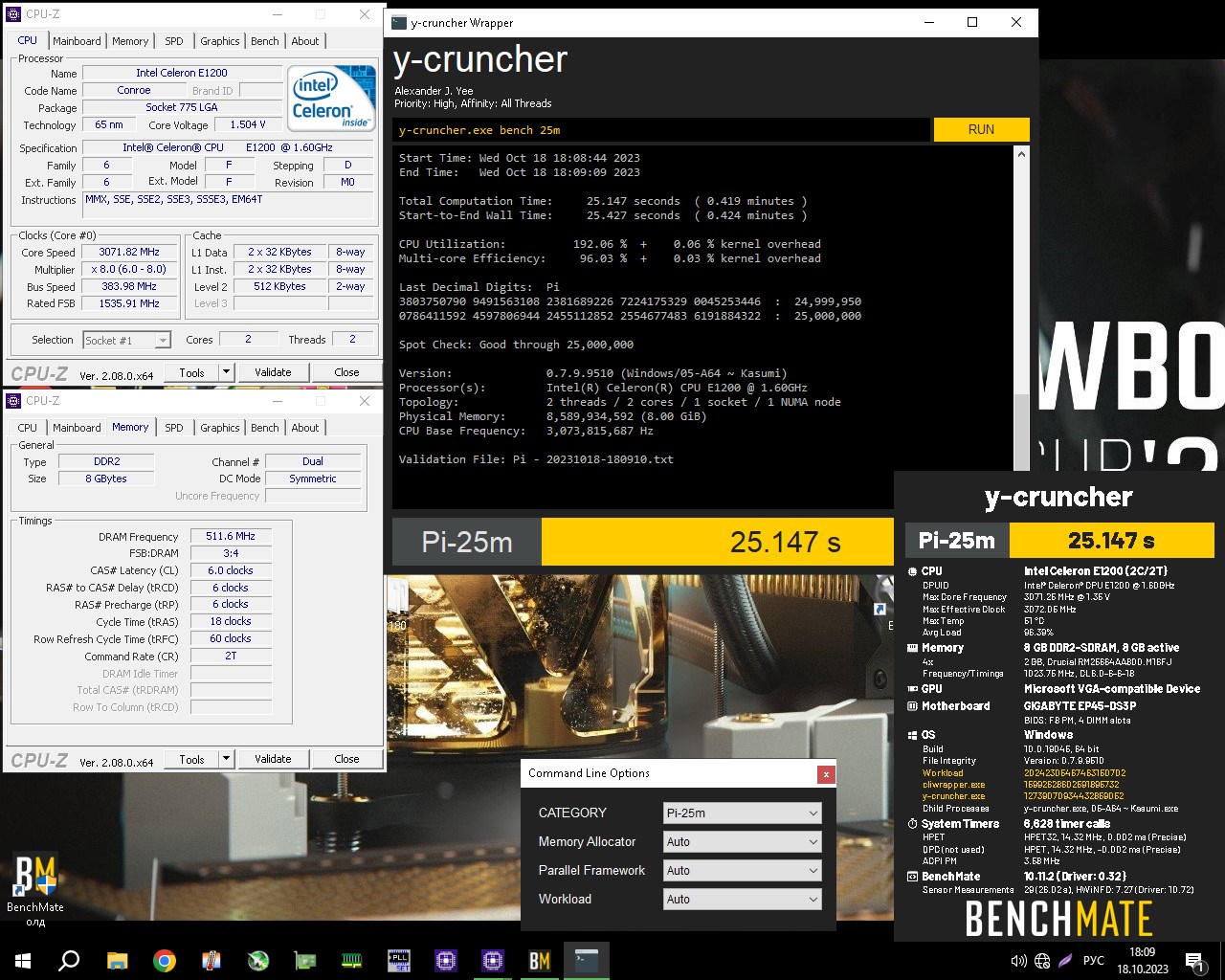Open About tab in upper CPU-Z
This screenshot has height=980, width=1225.
305,41
